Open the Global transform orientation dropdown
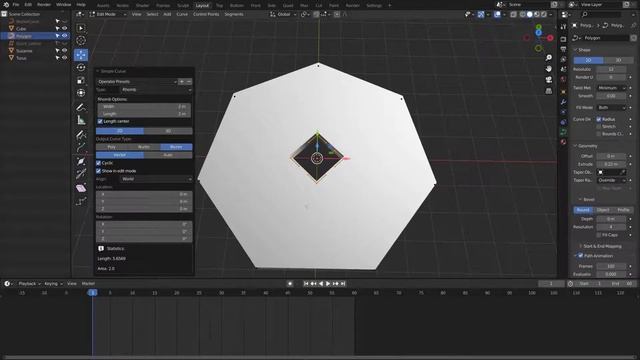640x360 pixels. coord(283,14)
